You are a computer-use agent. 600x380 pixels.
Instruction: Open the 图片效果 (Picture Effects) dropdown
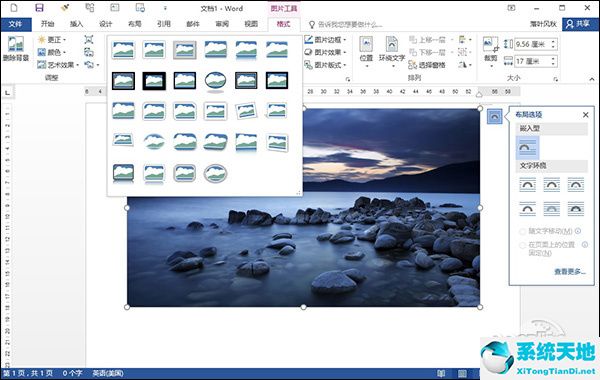[326, 52]
